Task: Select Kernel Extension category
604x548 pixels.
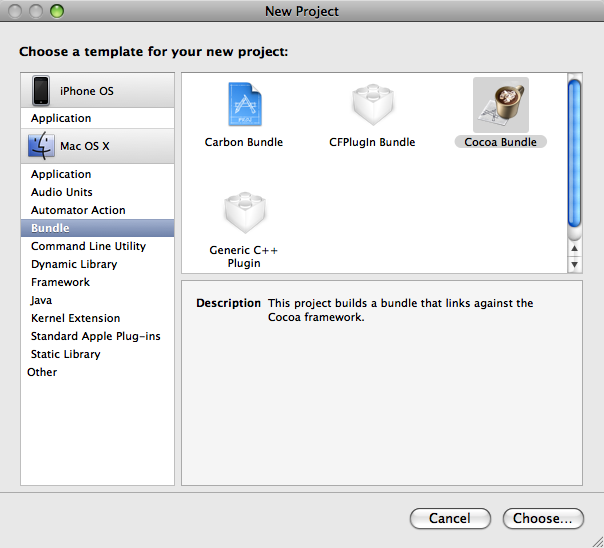Action: click(75, 318)
